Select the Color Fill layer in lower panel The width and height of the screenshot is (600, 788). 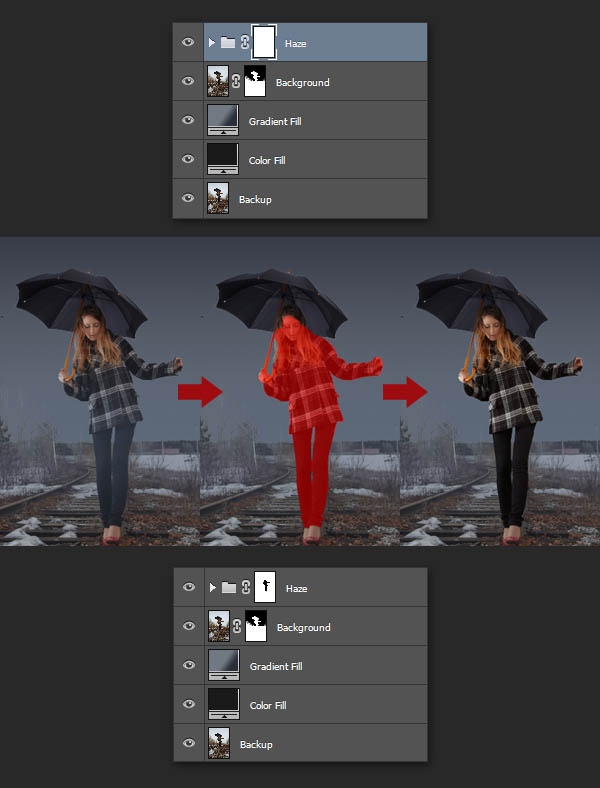(x=268, y=705)
